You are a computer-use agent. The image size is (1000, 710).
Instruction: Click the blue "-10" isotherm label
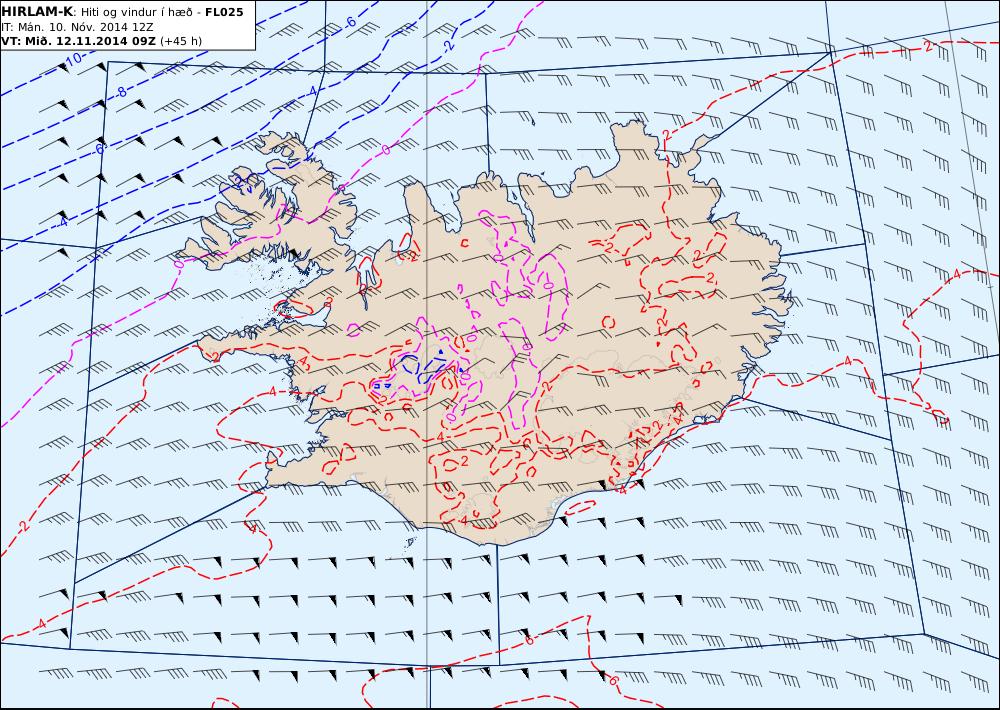point(71,62)
